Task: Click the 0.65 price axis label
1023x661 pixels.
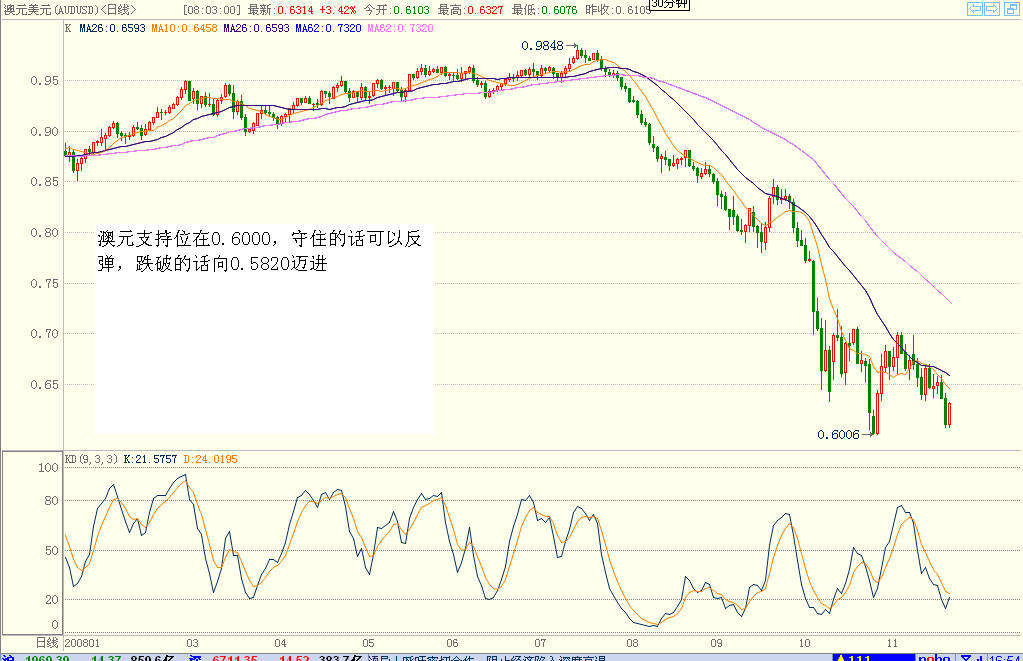Action: tap(44, 385)
